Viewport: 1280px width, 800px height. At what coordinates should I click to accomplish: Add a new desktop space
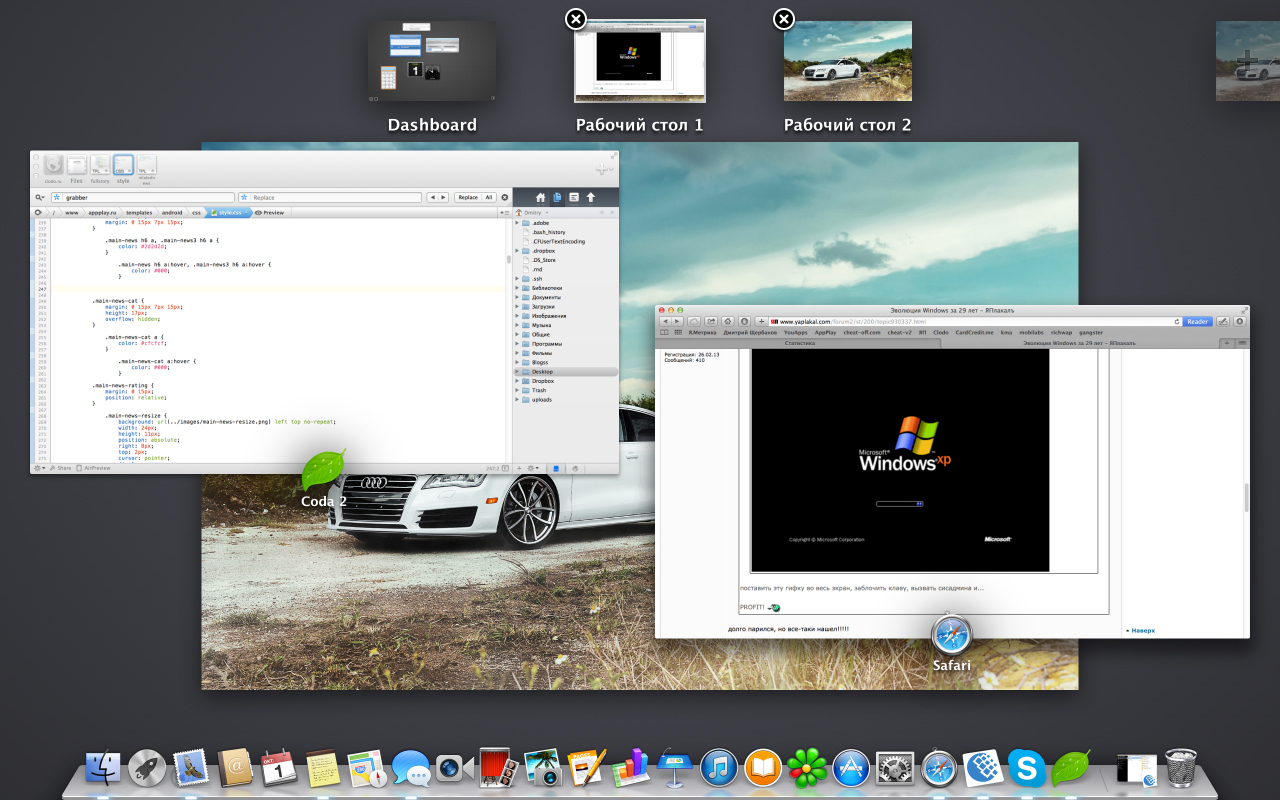tap(1247, 61)
